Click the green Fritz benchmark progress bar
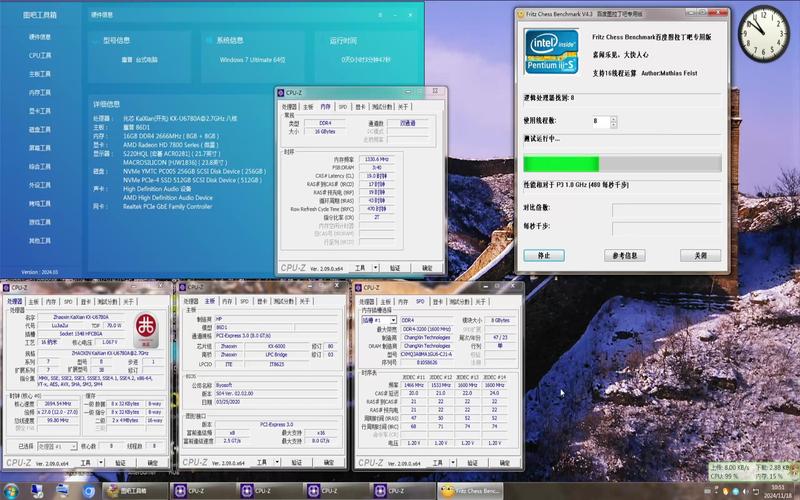The width and height of the screenshot is (800, 500). pos(622,164)
